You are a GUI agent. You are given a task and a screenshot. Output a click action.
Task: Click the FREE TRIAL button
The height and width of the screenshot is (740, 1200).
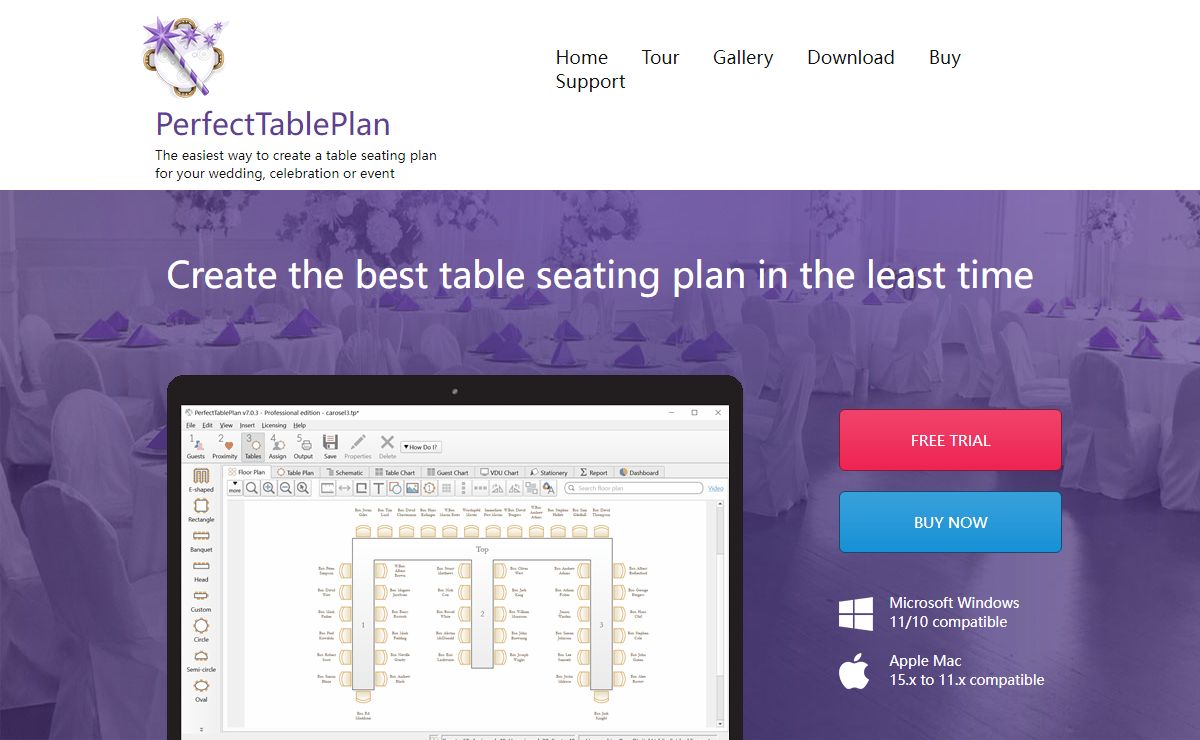click(950, 440)
